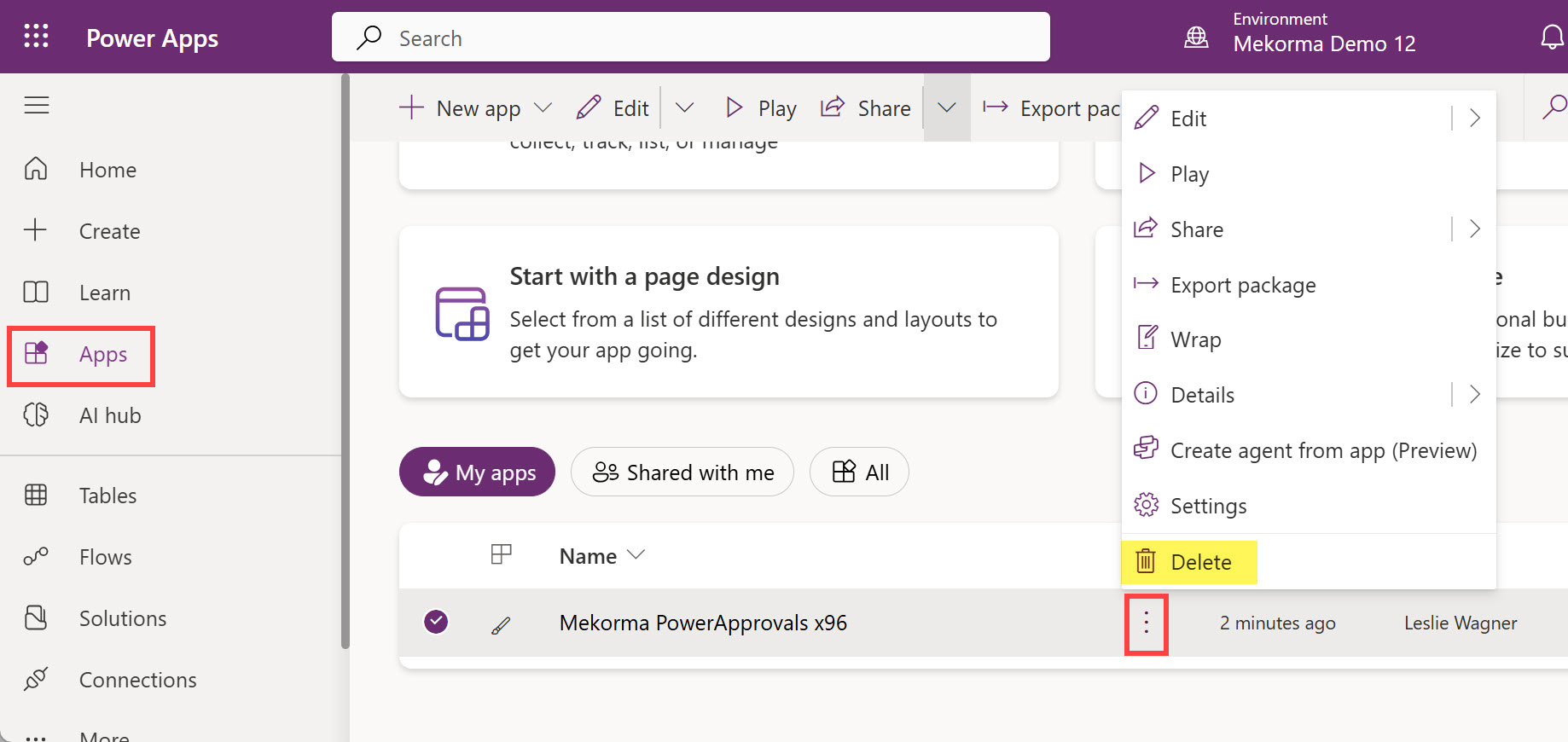Screen dimensions: 1568x742
Task: Expand the Edit dropdown arrow in the toolbar
Action: 684,108
